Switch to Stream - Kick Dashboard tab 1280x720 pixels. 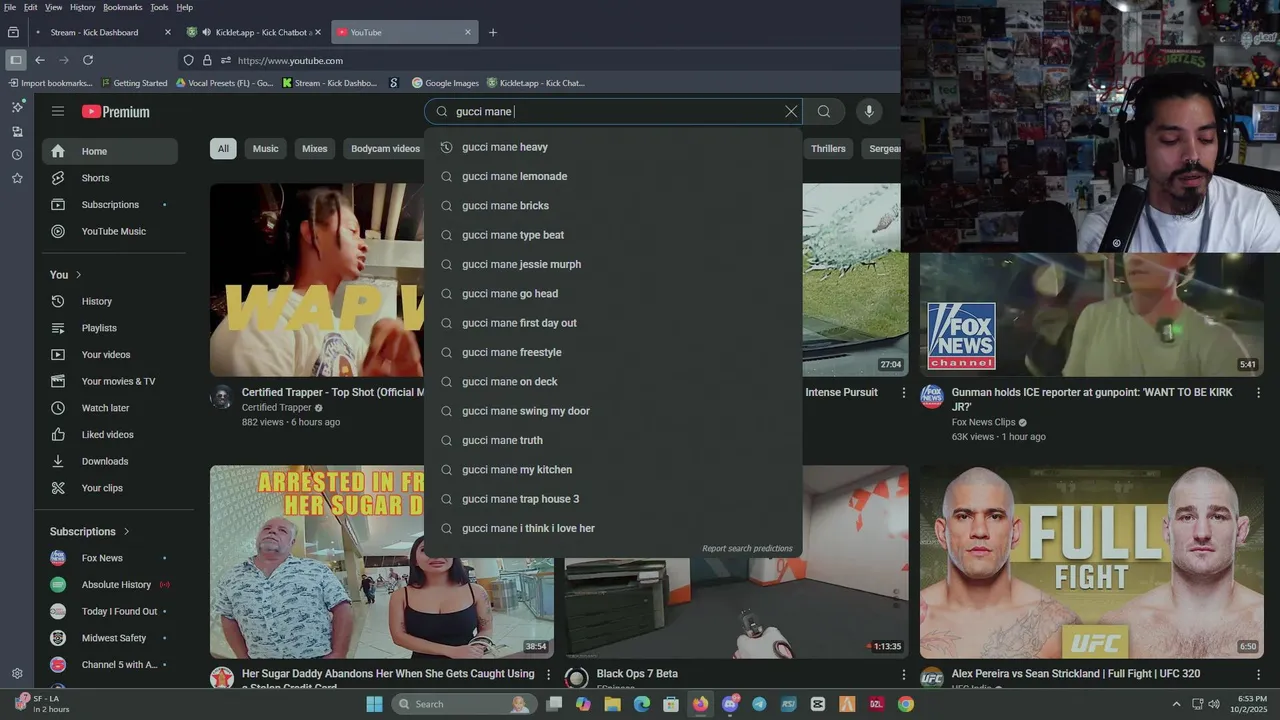click(x=102, y=32)
